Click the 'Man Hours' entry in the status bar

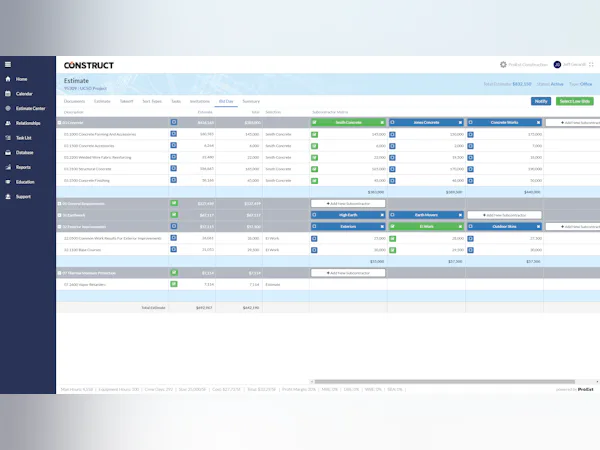coord(77,390)
